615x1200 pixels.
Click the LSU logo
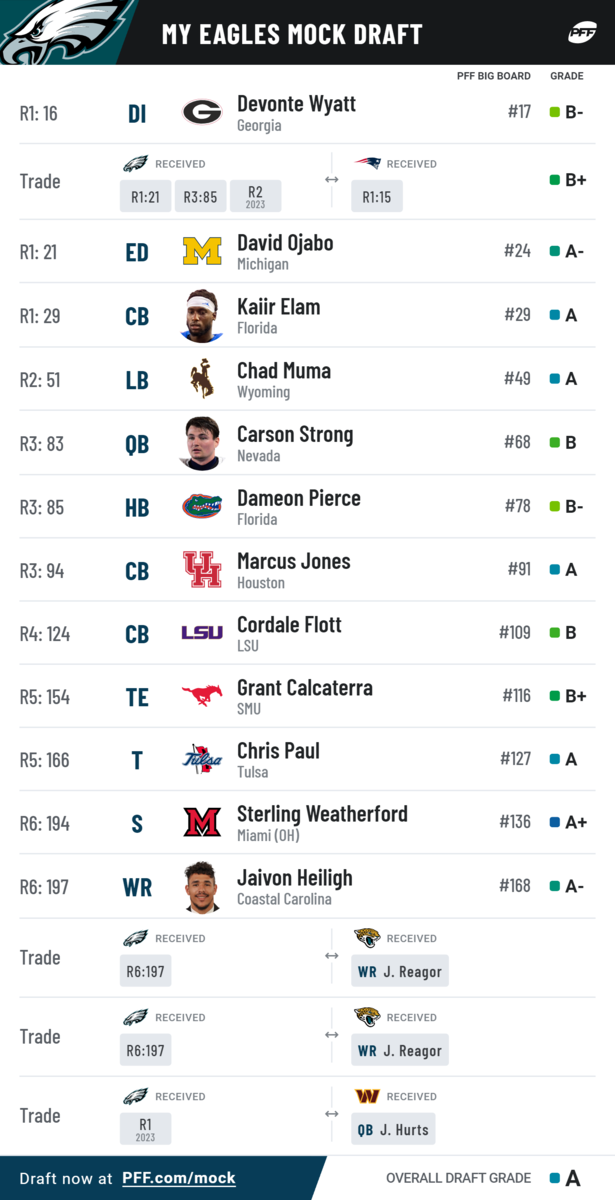(202, 633)
